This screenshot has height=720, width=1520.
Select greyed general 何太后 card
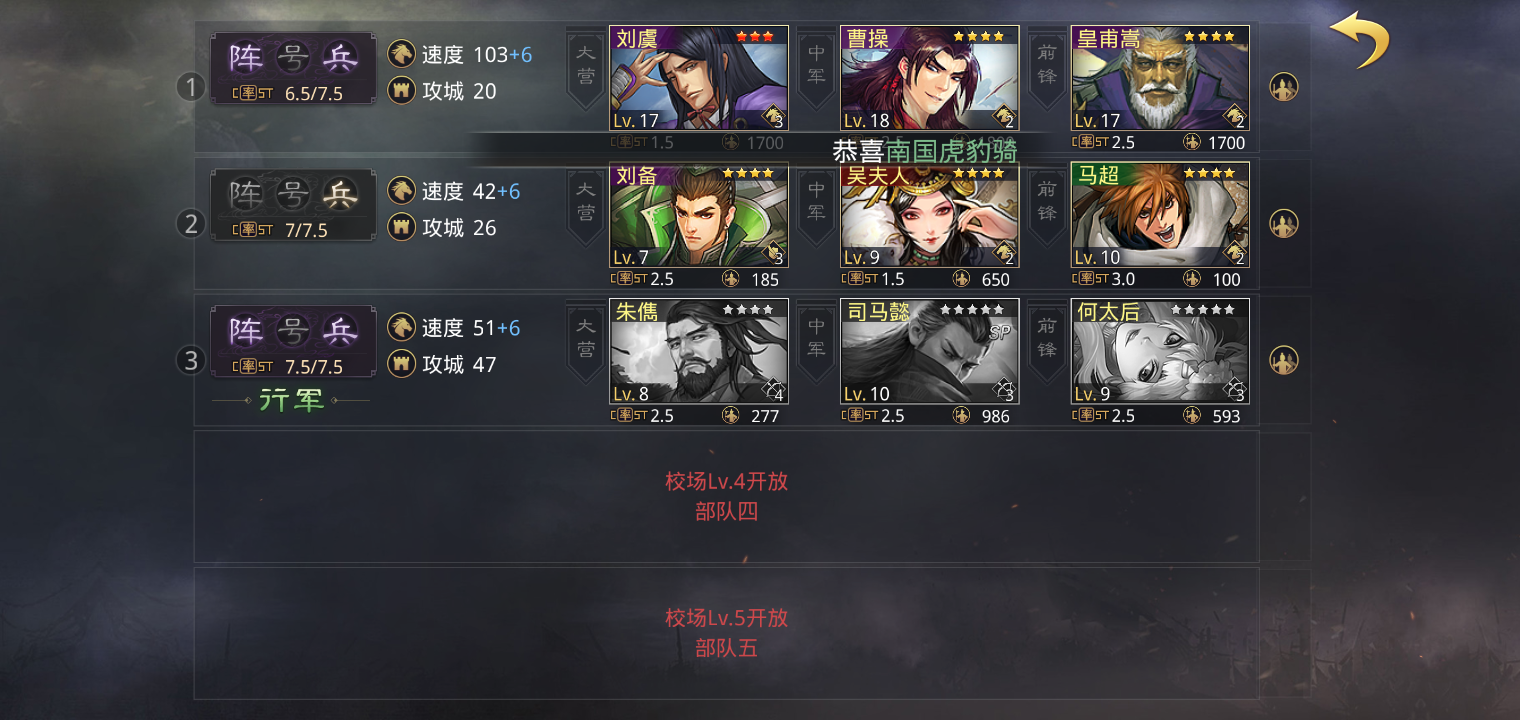[1160, 351]
